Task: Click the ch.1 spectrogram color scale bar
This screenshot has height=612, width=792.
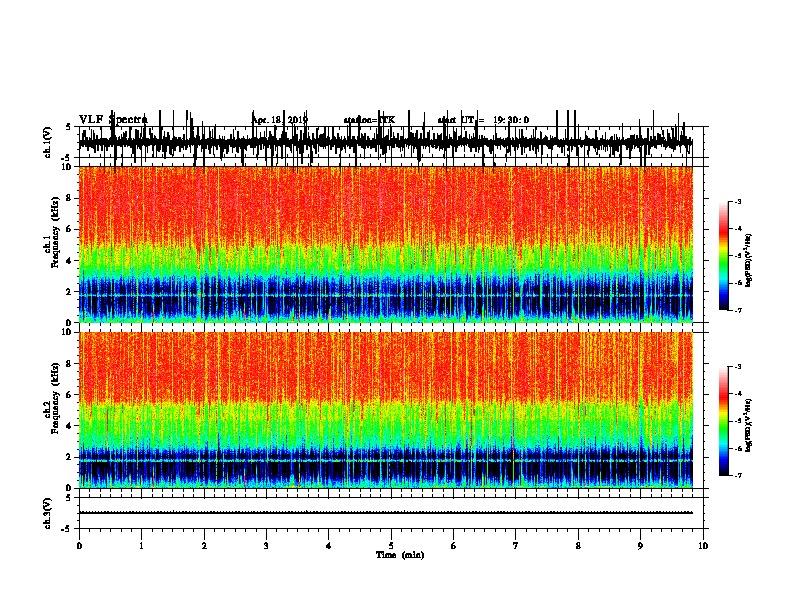Action: 724,256
